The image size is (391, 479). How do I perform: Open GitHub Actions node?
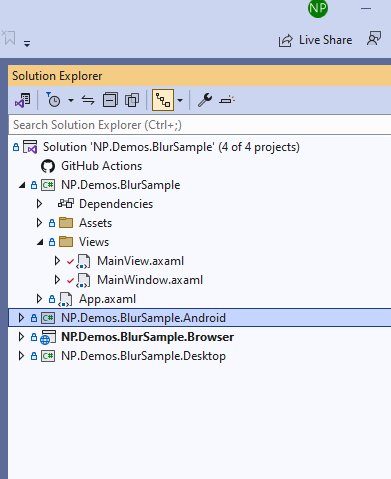[x=101, y=166]
